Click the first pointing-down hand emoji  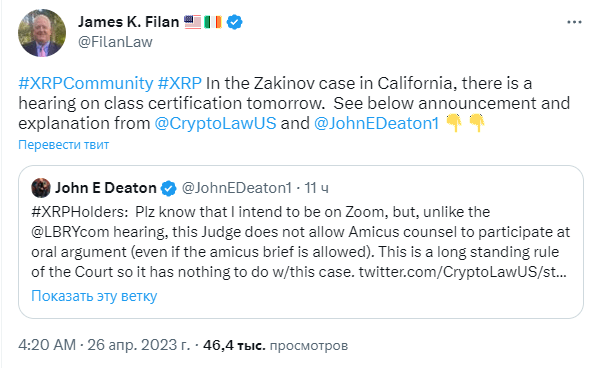(454, 123)
